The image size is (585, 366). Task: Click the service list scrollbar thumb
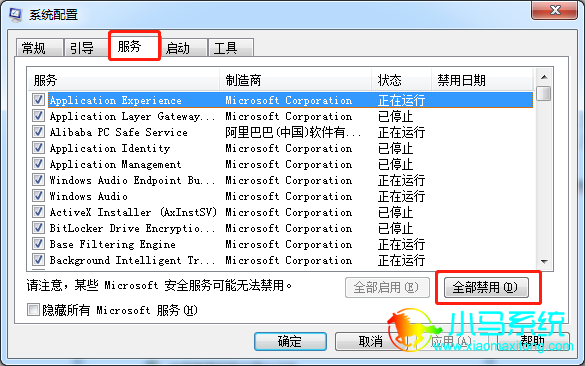pos(544,93)
